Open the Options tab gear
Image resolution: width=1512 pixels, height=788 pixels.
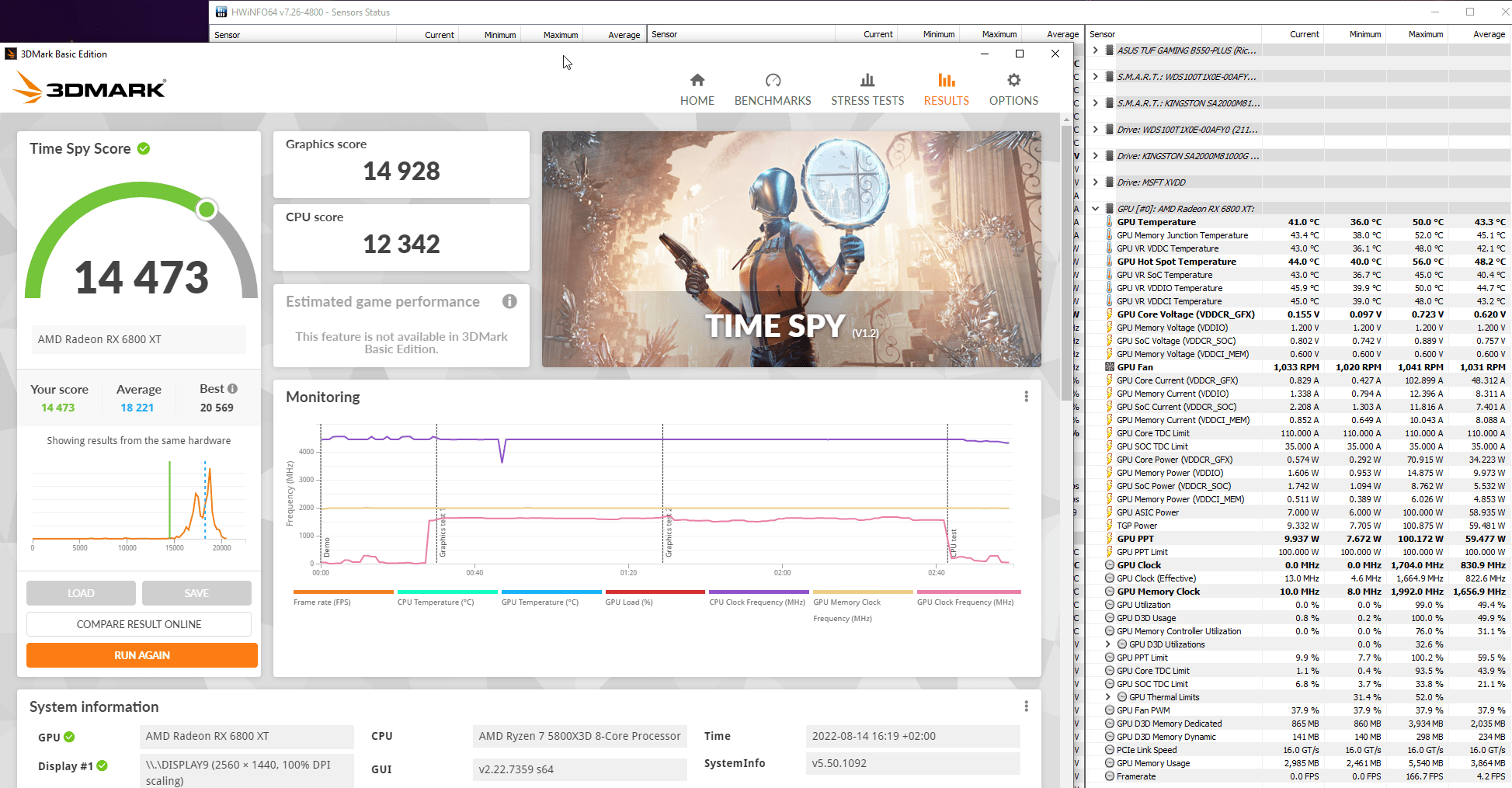[1013, 90]
